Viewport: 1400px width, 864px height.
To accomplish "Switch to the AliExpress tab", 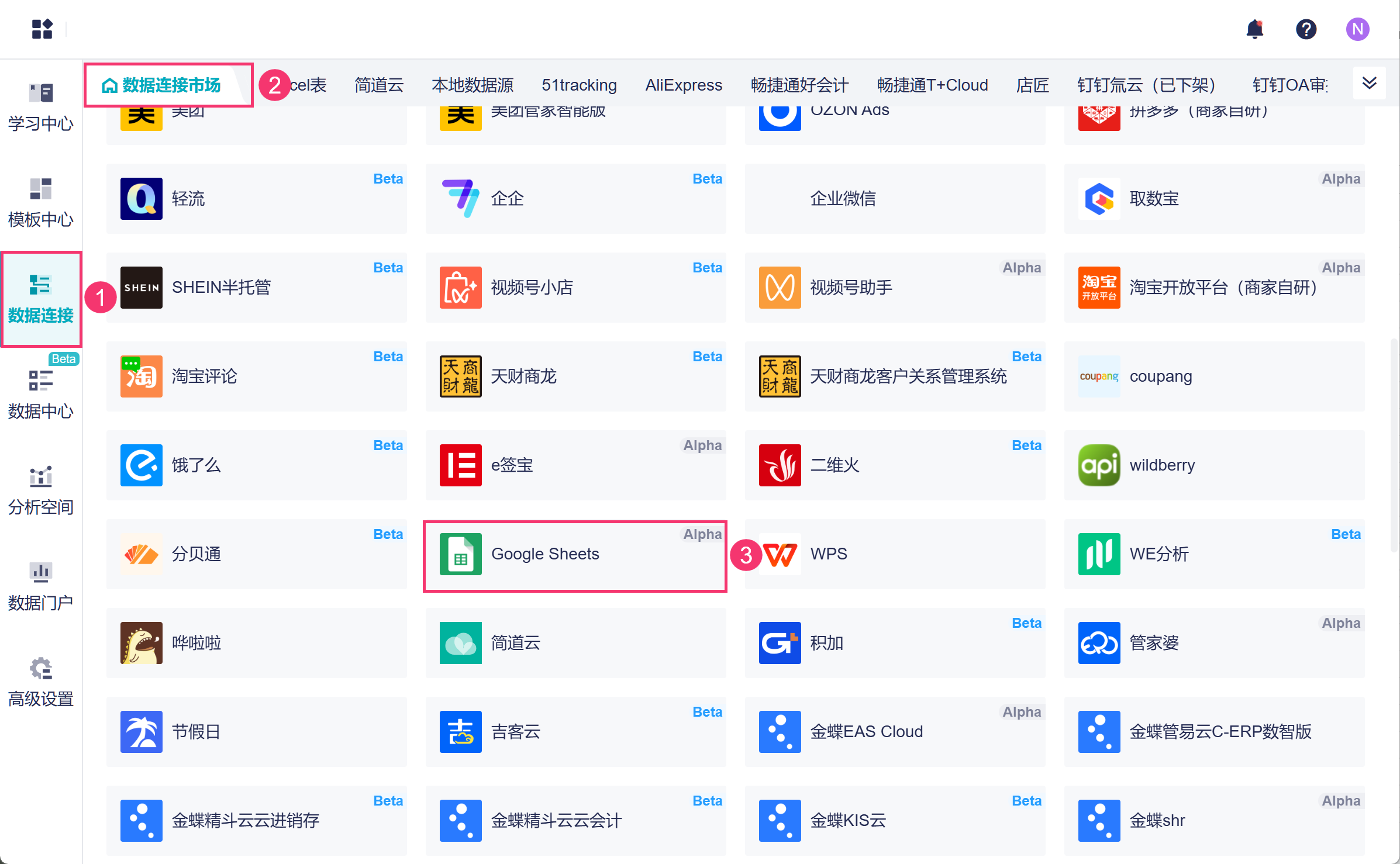I will coord(683,85).
